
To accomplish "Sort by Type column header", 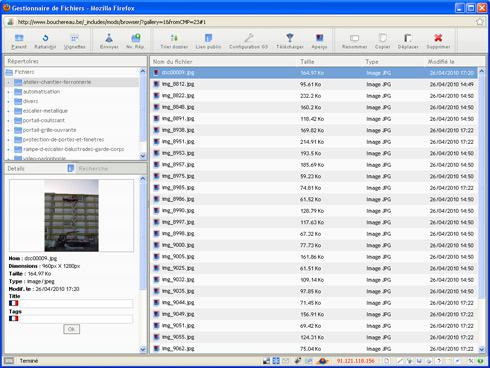I will coord(372,62).
